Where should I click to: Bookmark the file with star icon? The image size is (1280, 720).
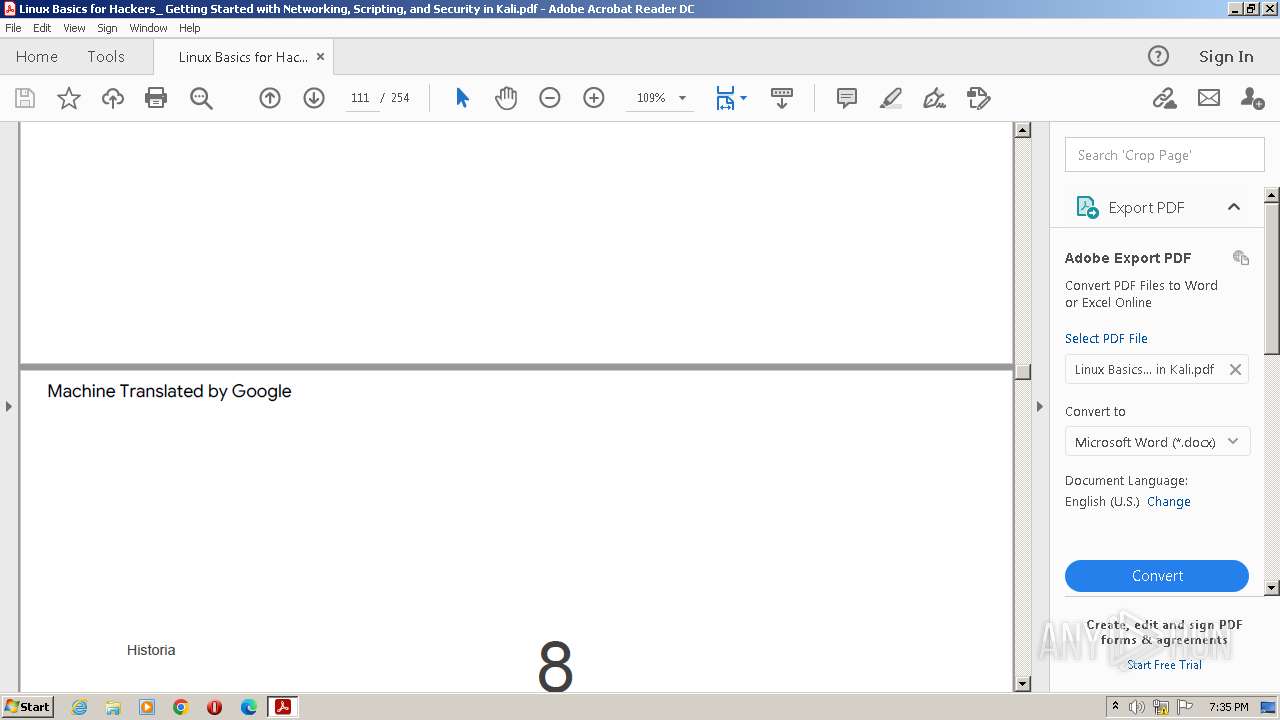click(x=69, y=98)
